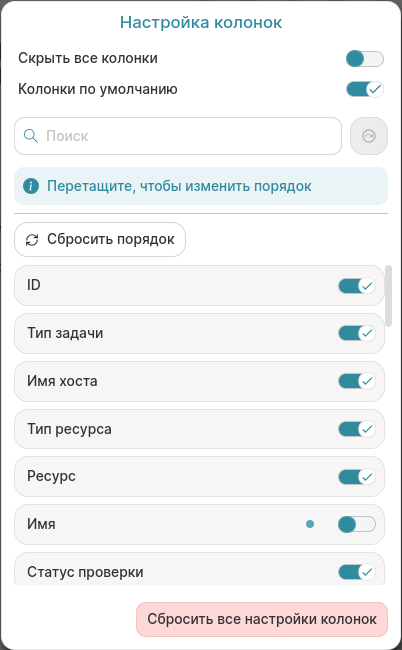Disable the Ресурс column toggle
Image resolution: width=402 pixels, height=650 pixels.
(357, 477)
